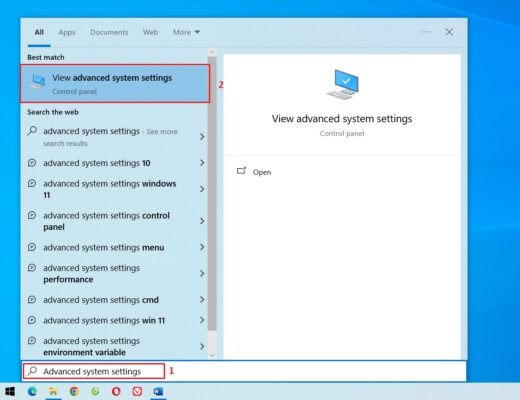Select 'advanced system settings environment variable' suggestion

(x=114, y=346)
